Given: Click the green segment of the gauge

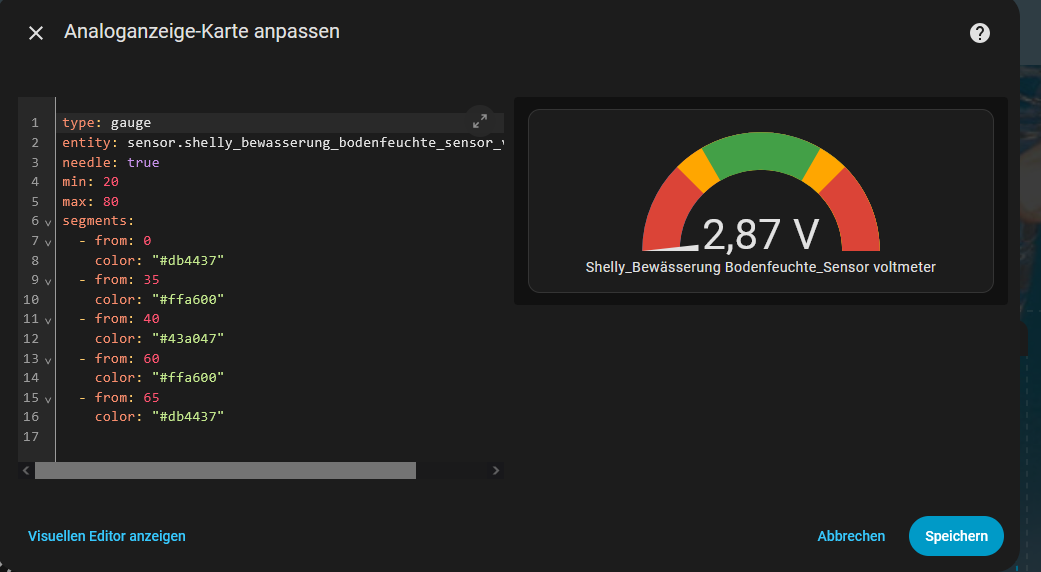Looking at the screenshot, I should click(760, 152).
